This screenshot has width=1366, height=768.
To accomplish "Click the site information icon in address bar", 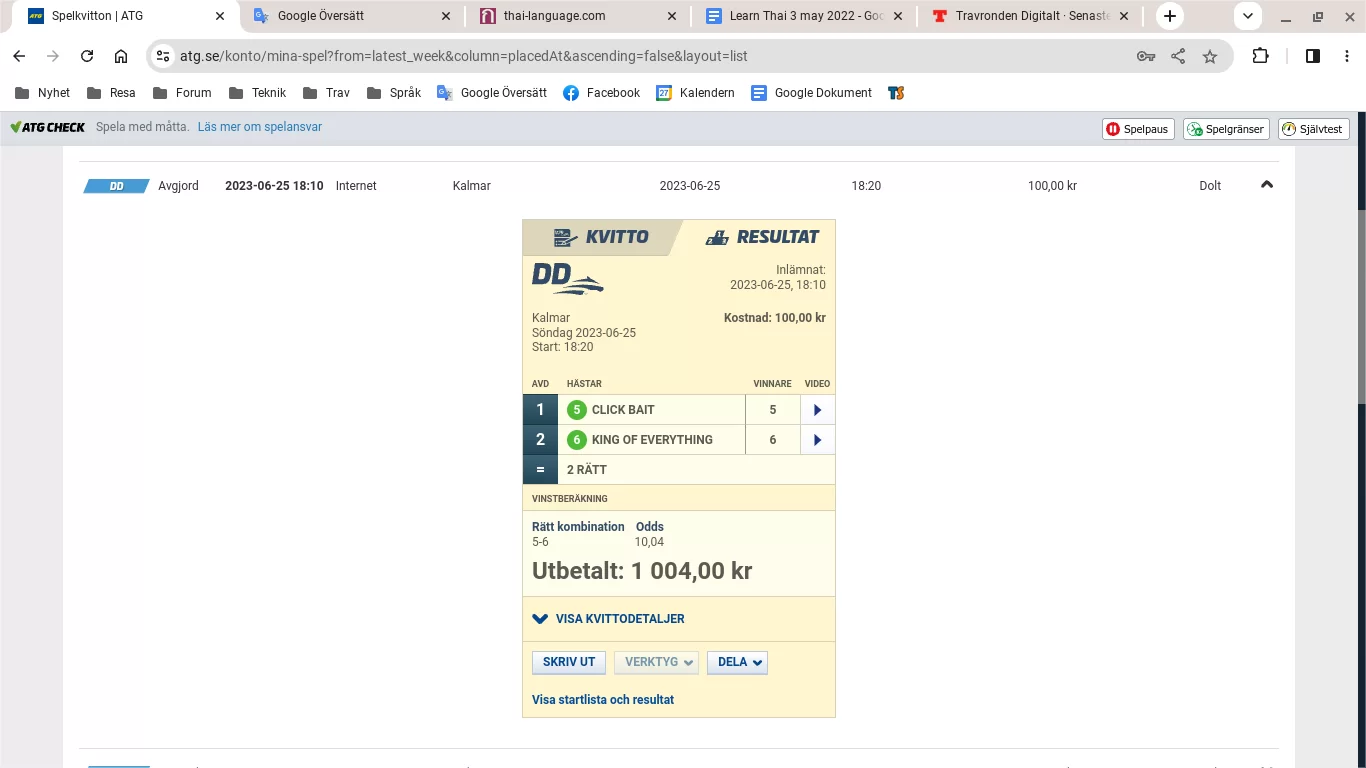I will tap(163, 56).
